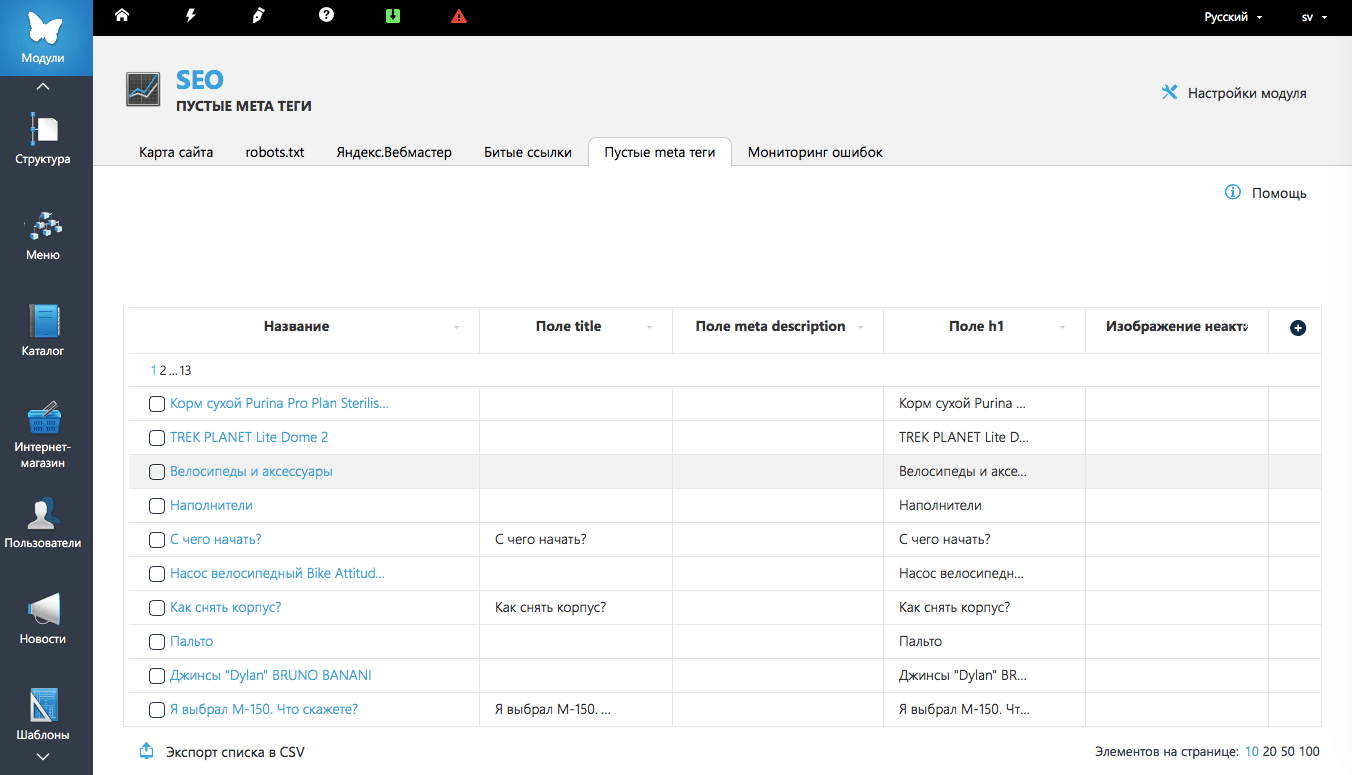Image resolution: width=1352 pixels, height=775 pixels.
Task: Open the Поле h1 column dropdown arrow
Action: click(1063, 328)
